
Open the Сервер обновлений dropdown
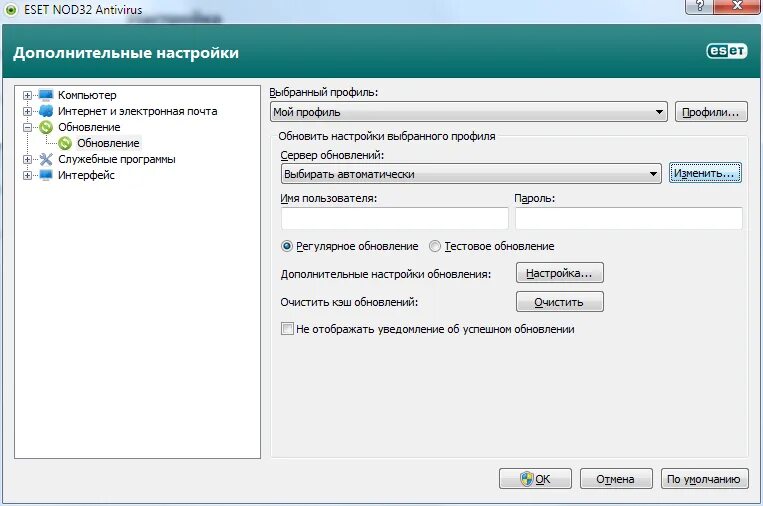(x=471, y=174)
